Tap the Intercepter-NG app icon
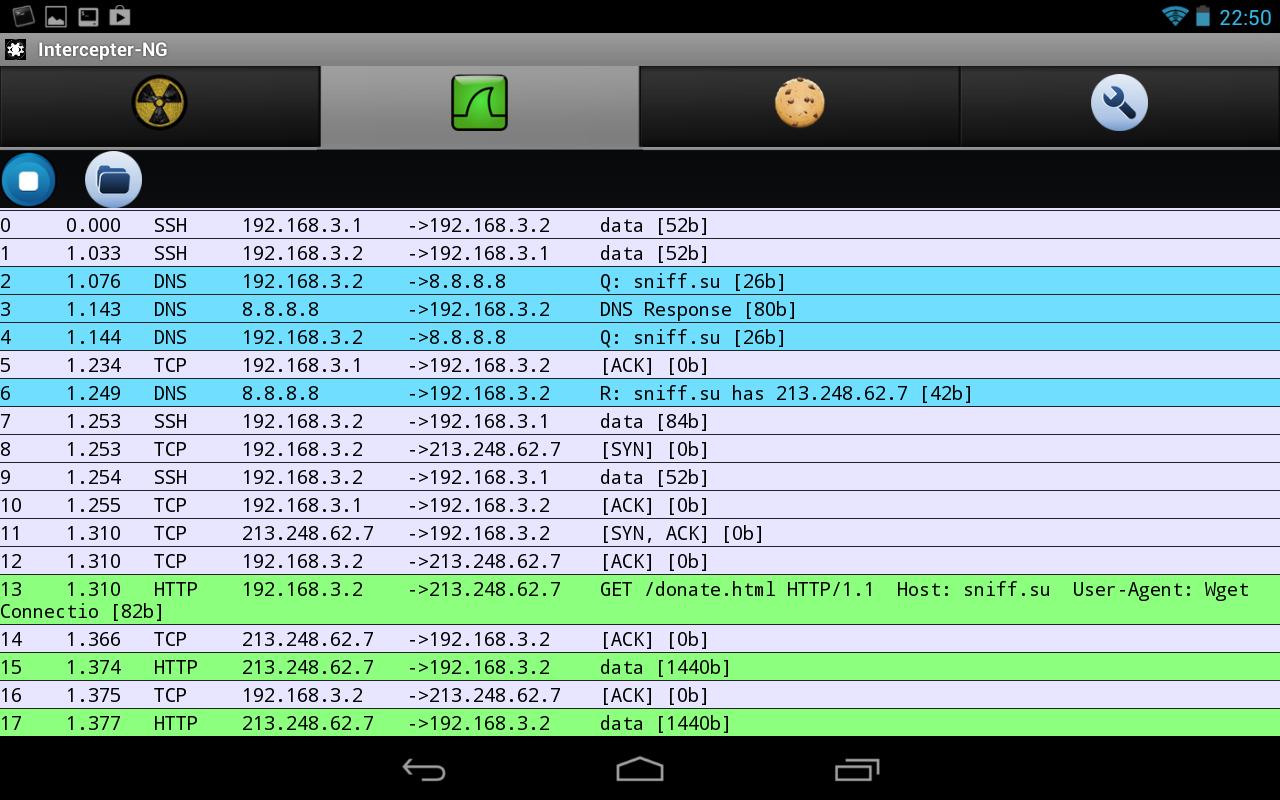The image size is (1280, 800). (14, 49)
